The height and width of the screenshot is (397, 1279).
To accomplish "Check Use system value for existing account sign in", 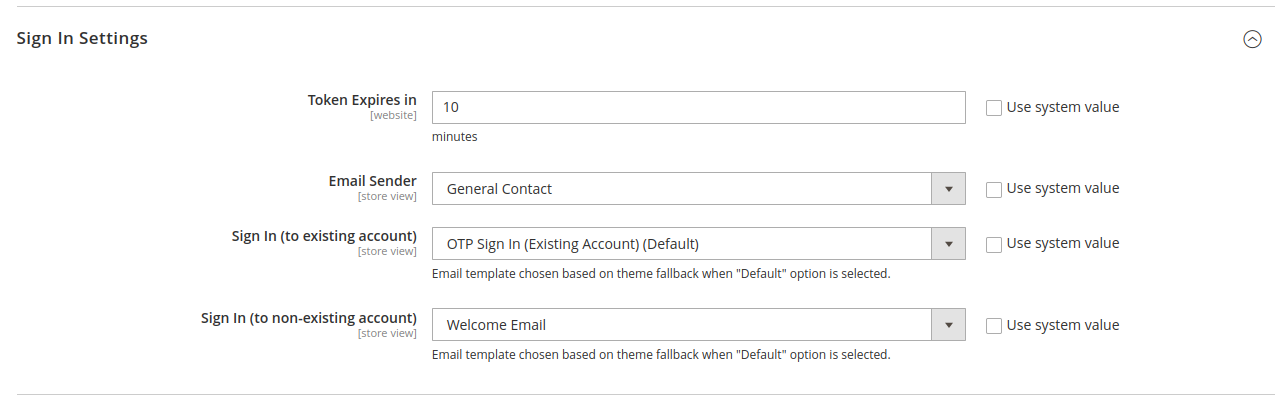I will (x=994, y=244).
